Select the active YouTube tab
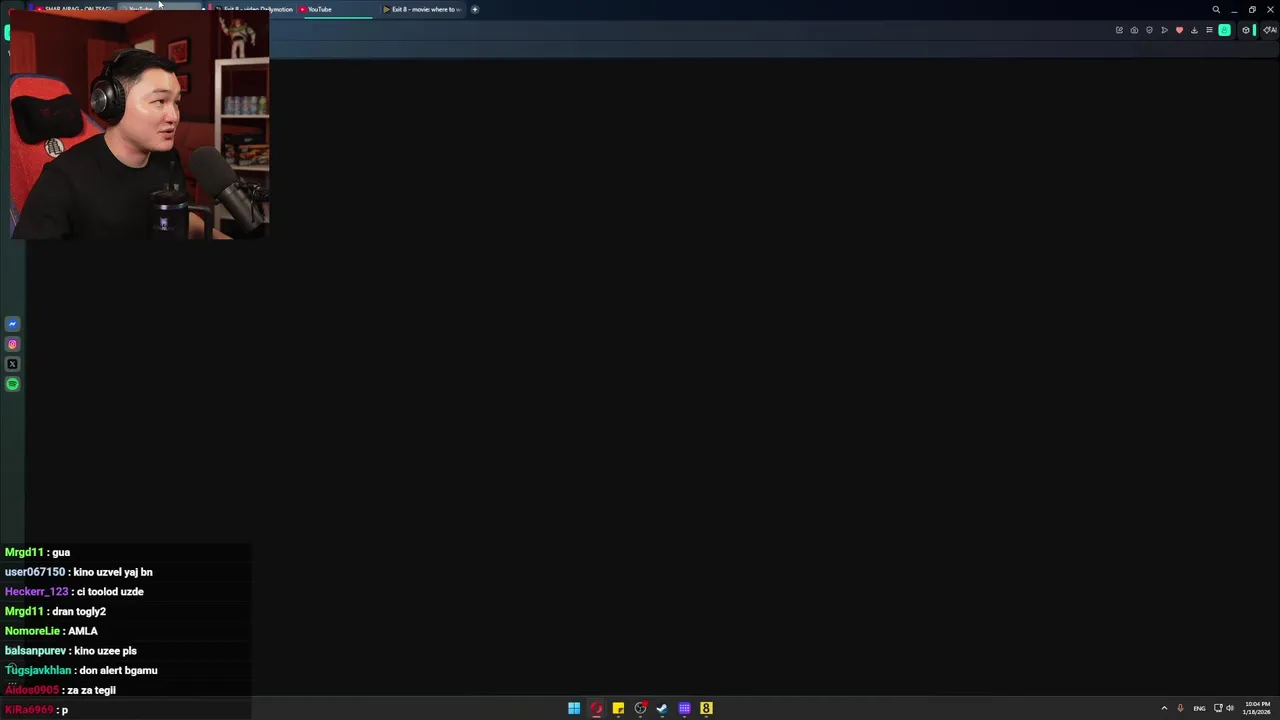Screen dimensions: 1280x720 (x=335, y=9)
